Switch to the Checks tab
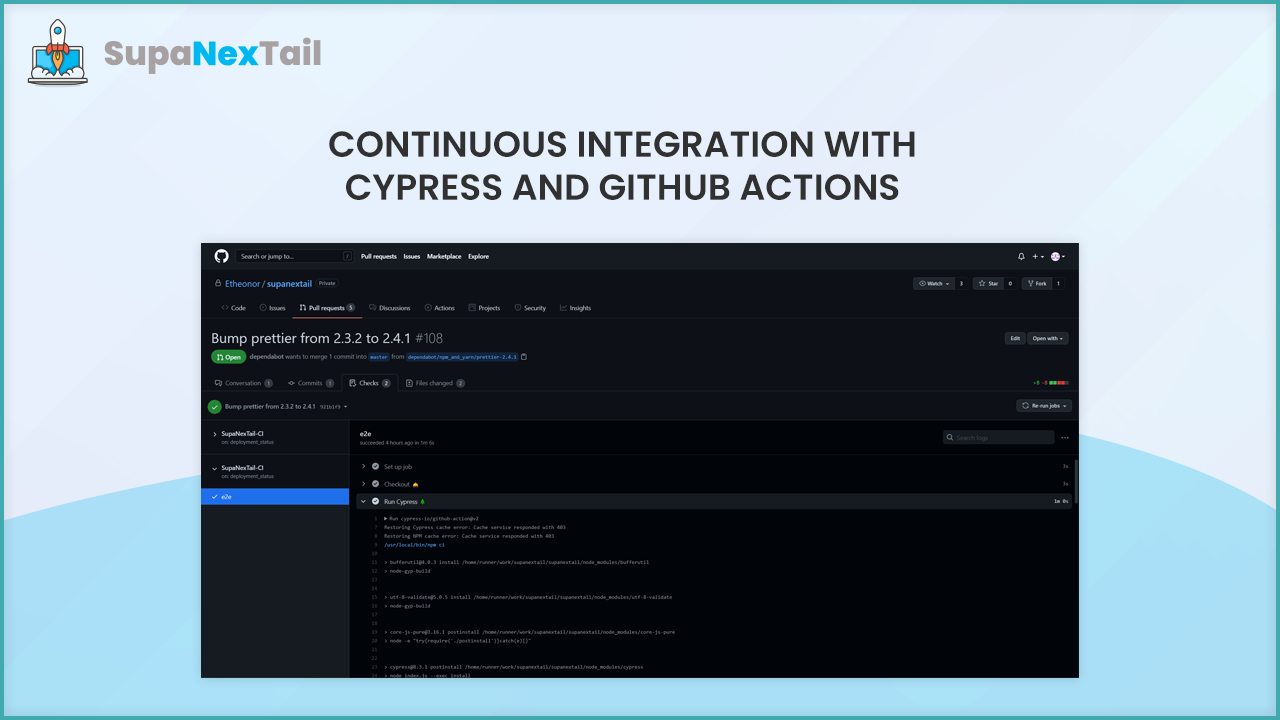This screenshot has width=1280, height=720. tap(370, 383)
